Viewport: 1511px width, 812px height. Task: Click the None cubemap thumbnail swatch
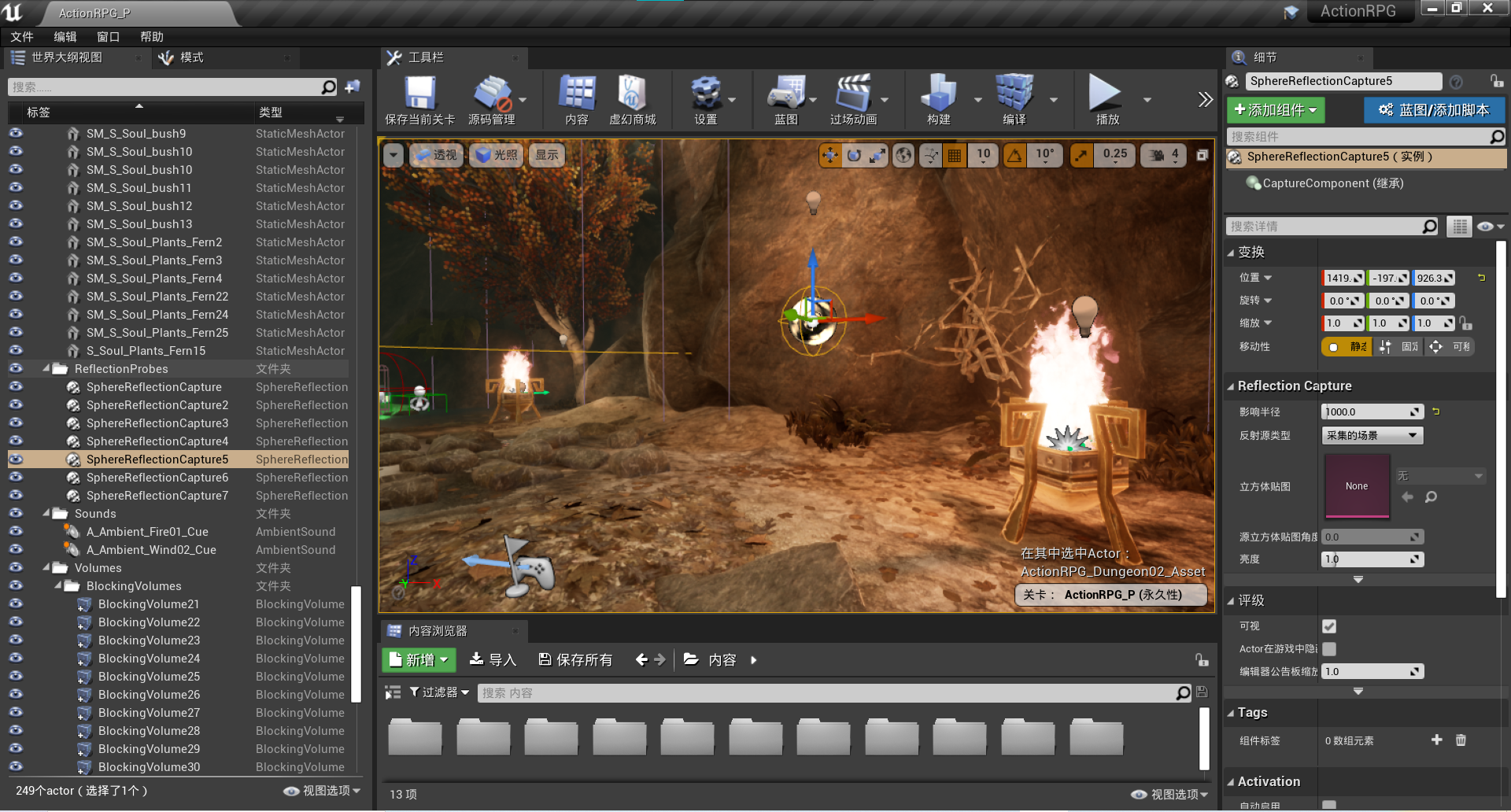[x=1356, y=486]
